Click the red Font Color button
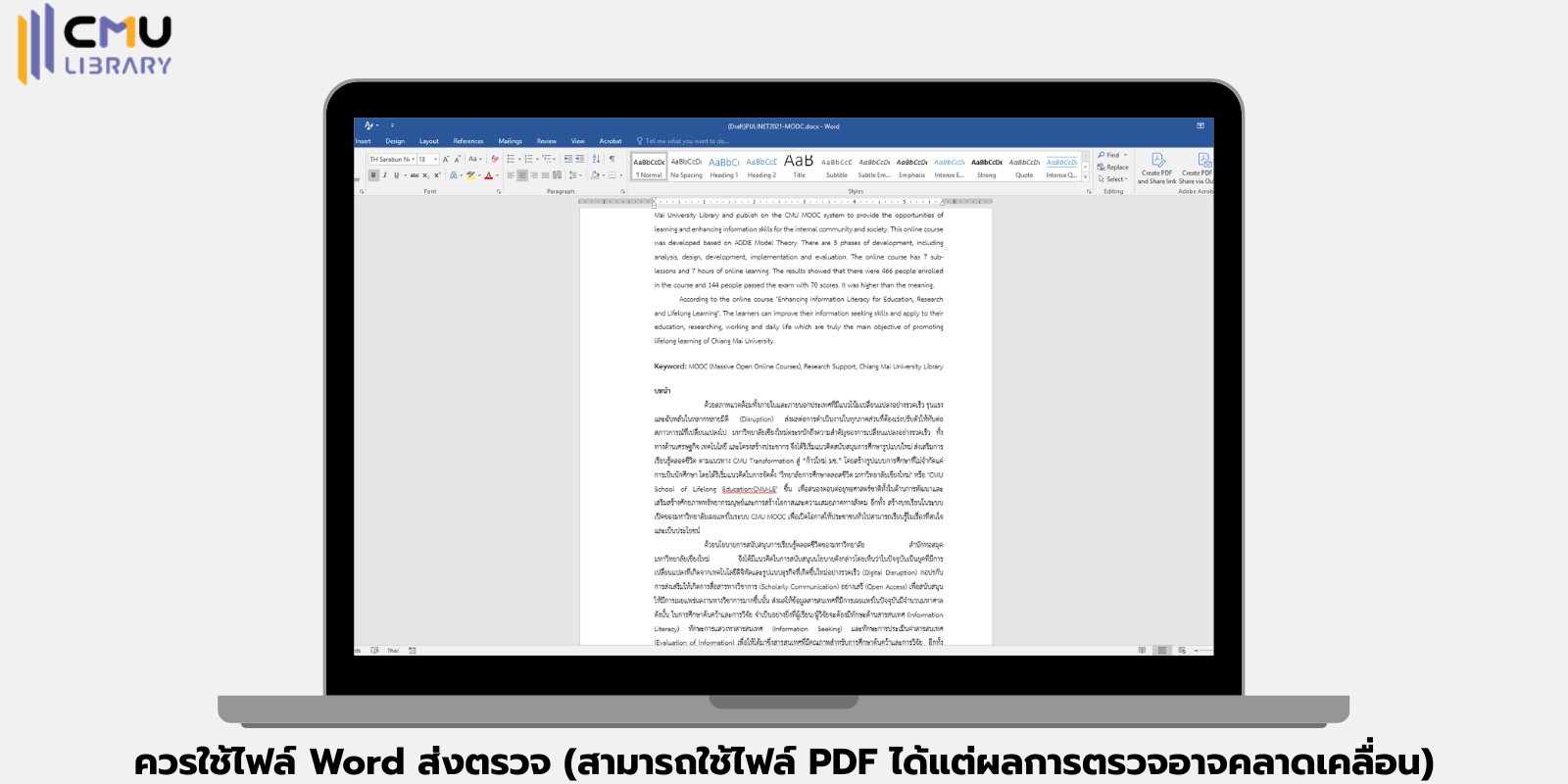The image size is (1568, 784). pos(489,175)
